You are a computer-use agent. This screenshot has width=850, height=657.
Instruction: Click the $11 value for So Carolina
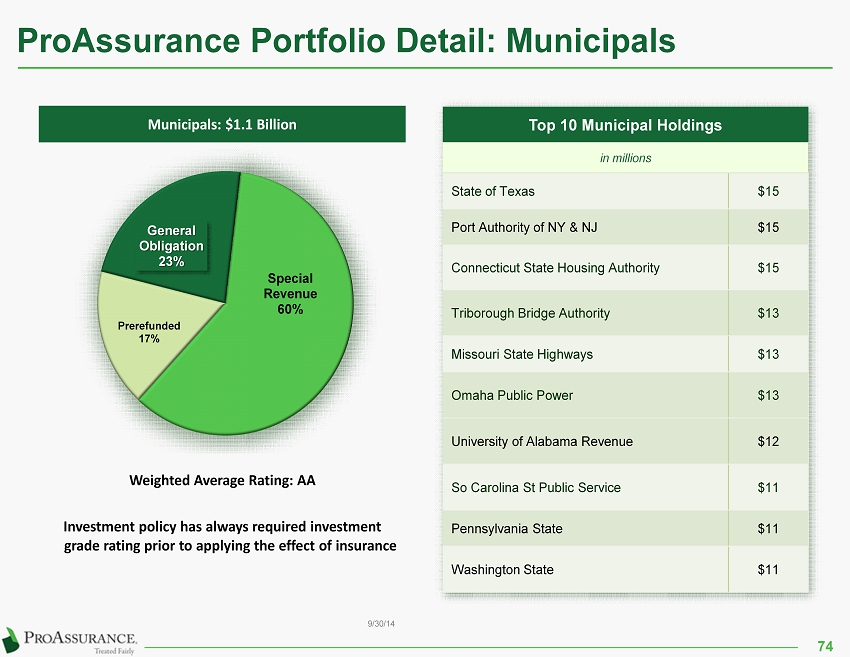click(x=768, y=487)
